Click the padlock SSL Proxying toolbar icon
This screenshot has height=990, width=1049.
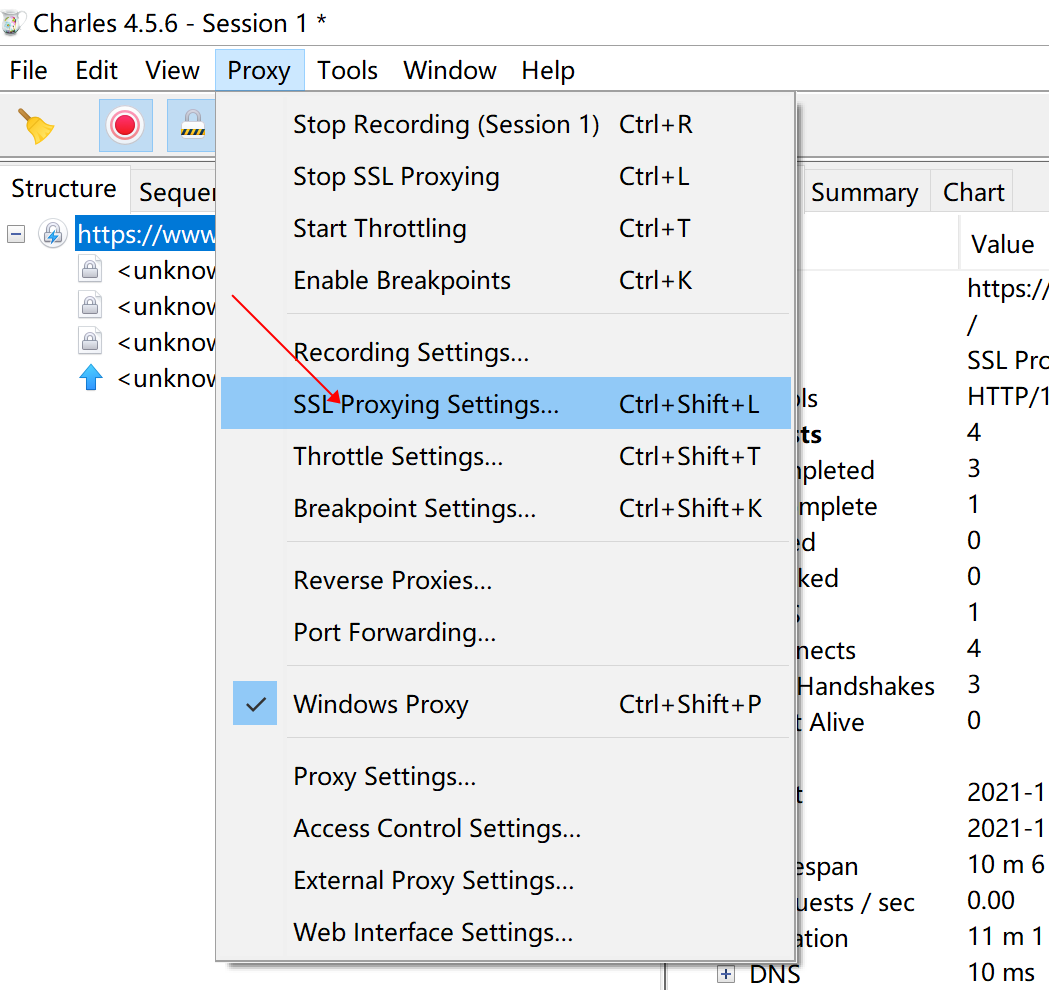[x=191, y=126]
